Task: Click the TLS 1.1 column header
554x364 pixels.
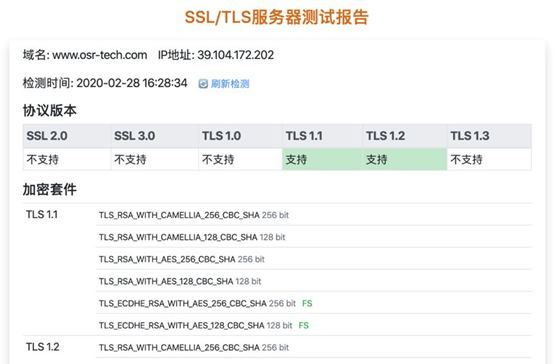Action: pos(323,136)
